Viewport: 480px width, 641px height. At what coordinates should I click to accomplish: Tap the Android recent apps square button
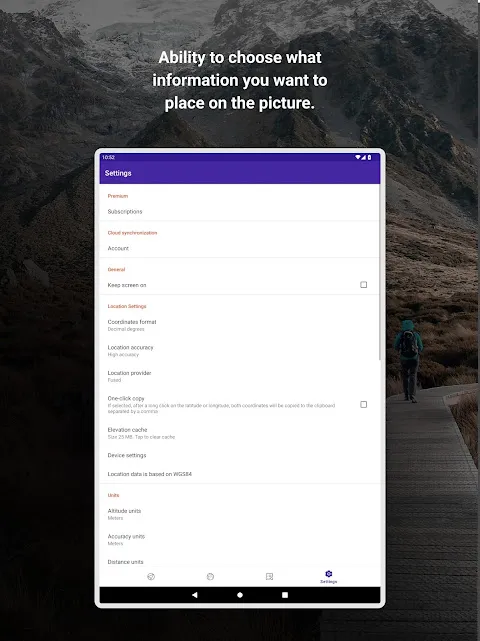pos(285,595)
